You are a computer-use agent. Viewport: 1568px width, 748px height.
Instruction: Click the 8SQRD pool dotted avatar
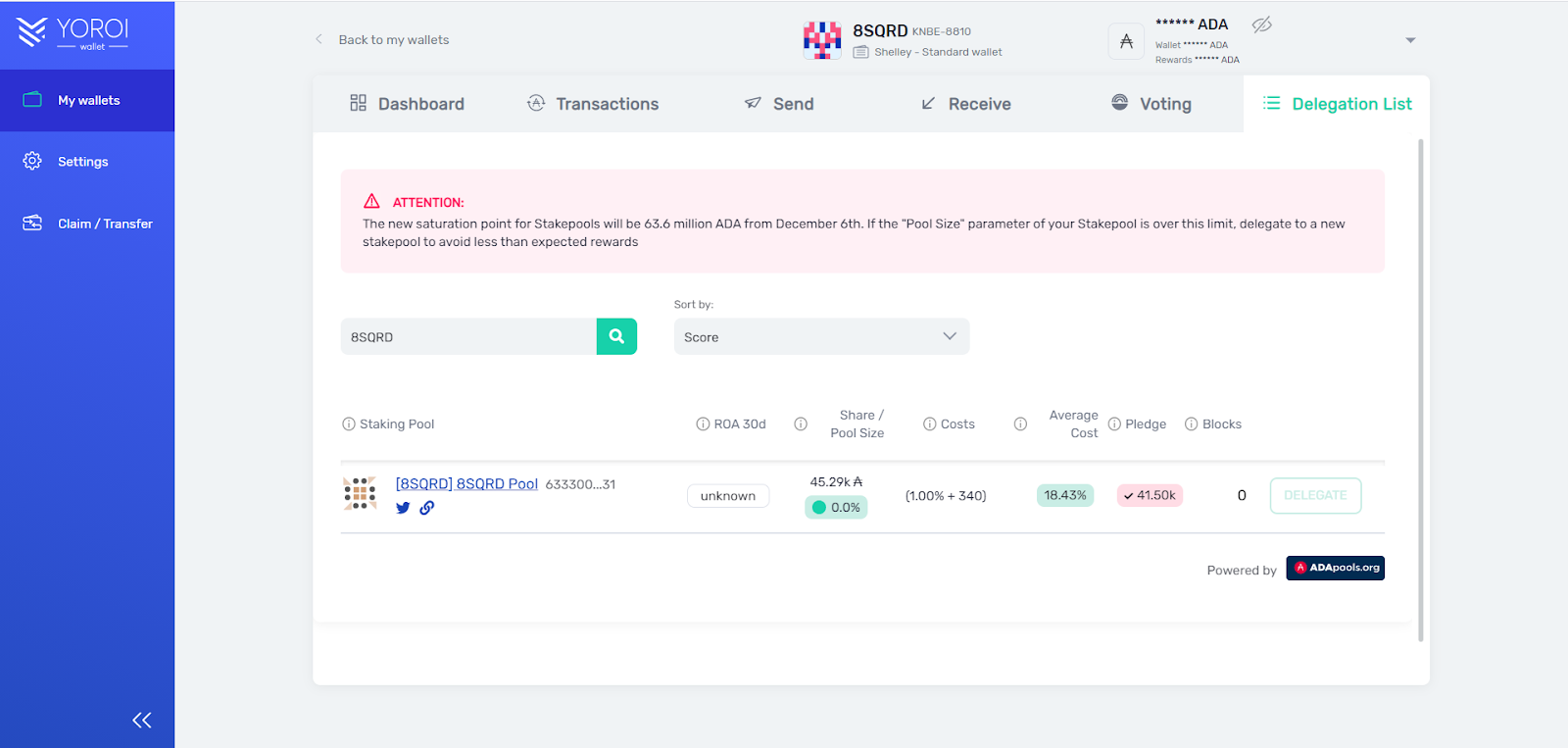[x=360, y=493]
